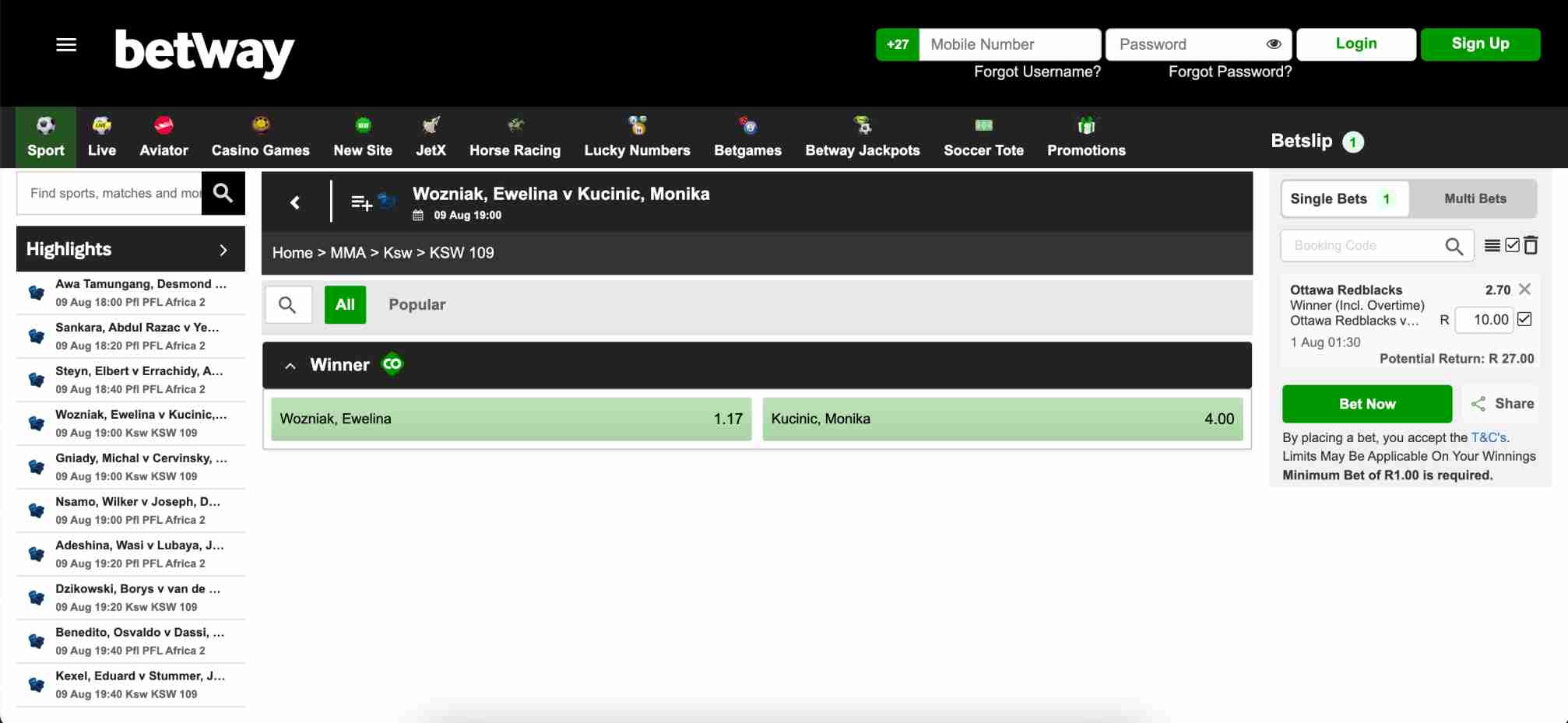Open the Live section

pos(102,138)
